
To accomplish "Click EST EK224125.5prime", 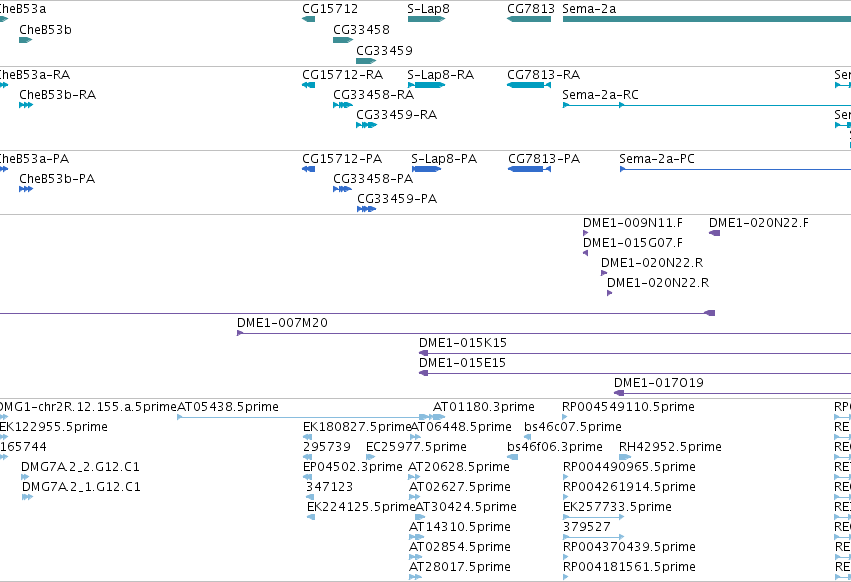I will pyautogui.click(x=361, y=508).
